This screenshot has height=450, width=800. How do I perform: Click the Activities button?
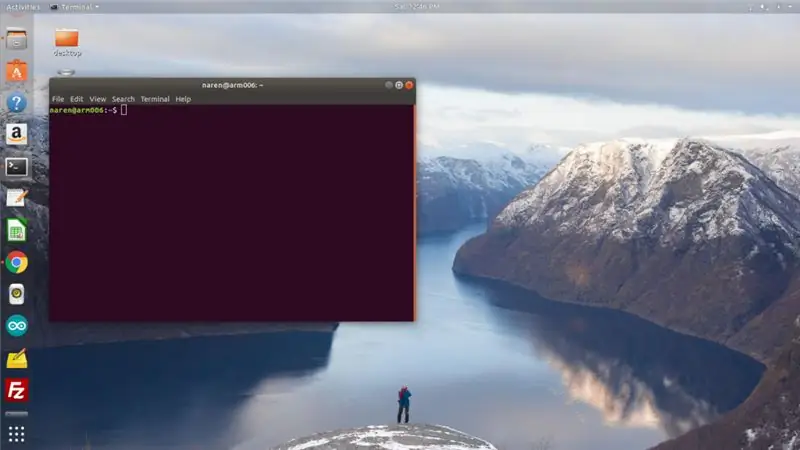[22, 7]
